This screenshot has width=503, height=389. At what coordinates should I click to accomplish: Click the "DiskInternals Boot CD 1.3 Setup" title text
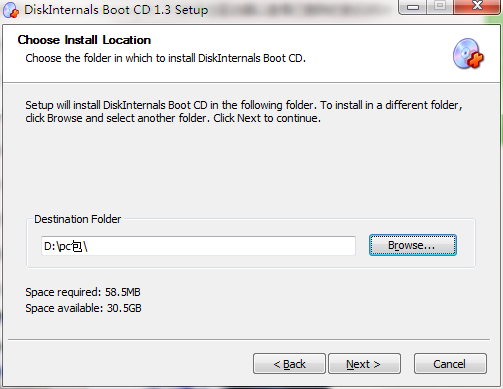(116, 10)
